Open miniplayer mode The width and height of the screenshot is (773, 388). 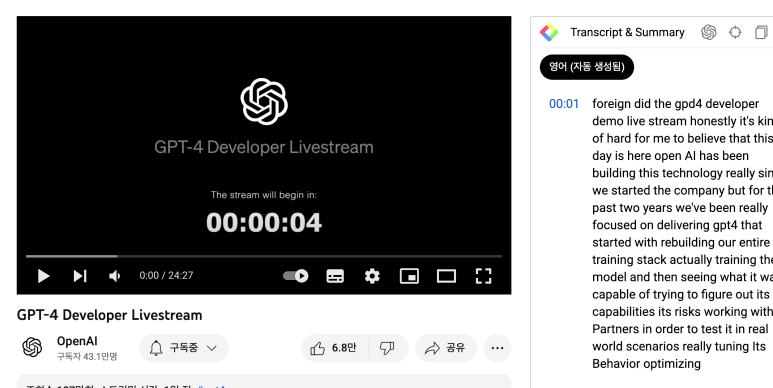click(x=409, y=276)
